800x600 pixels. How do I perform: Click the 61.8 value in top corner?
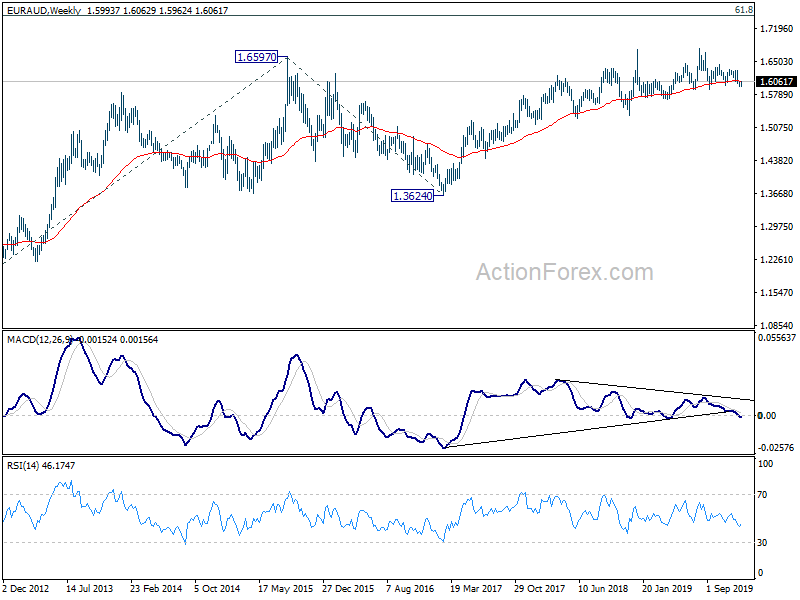pos(744,10)
